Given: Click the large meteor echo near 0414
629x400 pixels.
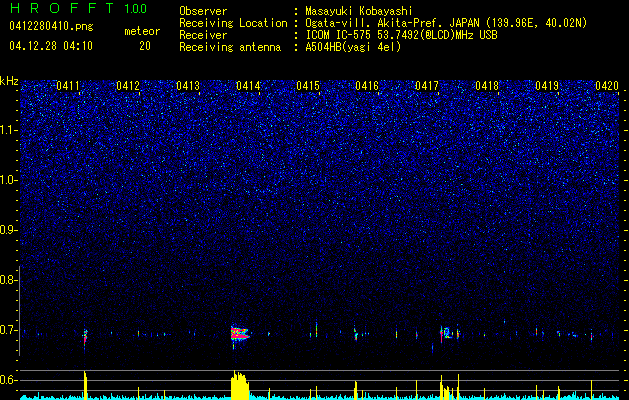Looking at the screenshot, I should [x=239, y=333].
